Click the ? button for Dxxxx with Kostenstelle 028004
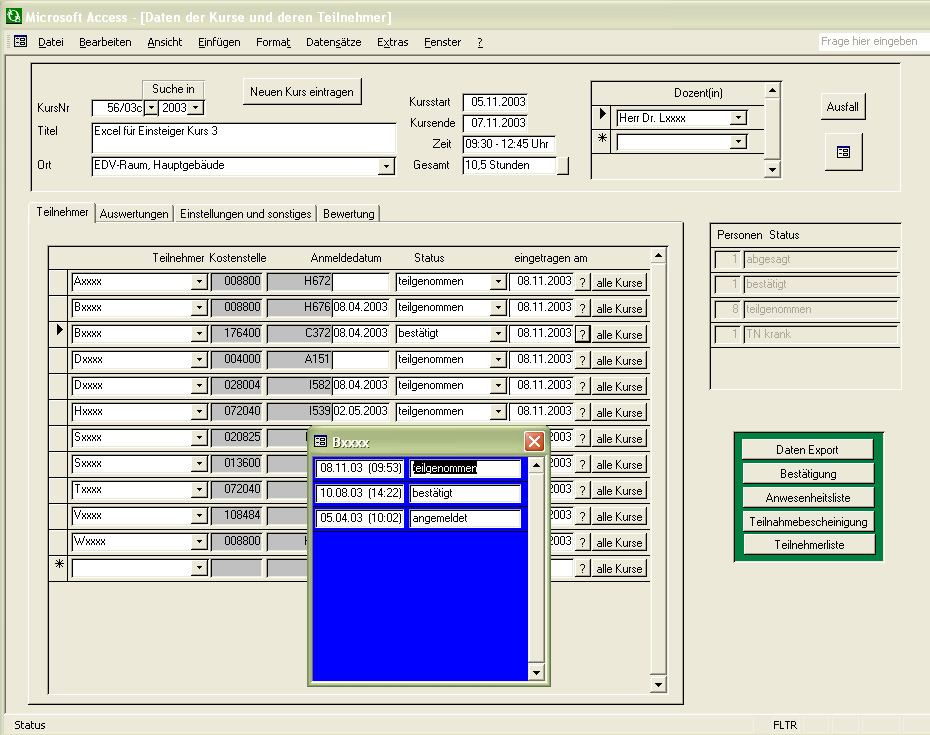 point(582,387)
